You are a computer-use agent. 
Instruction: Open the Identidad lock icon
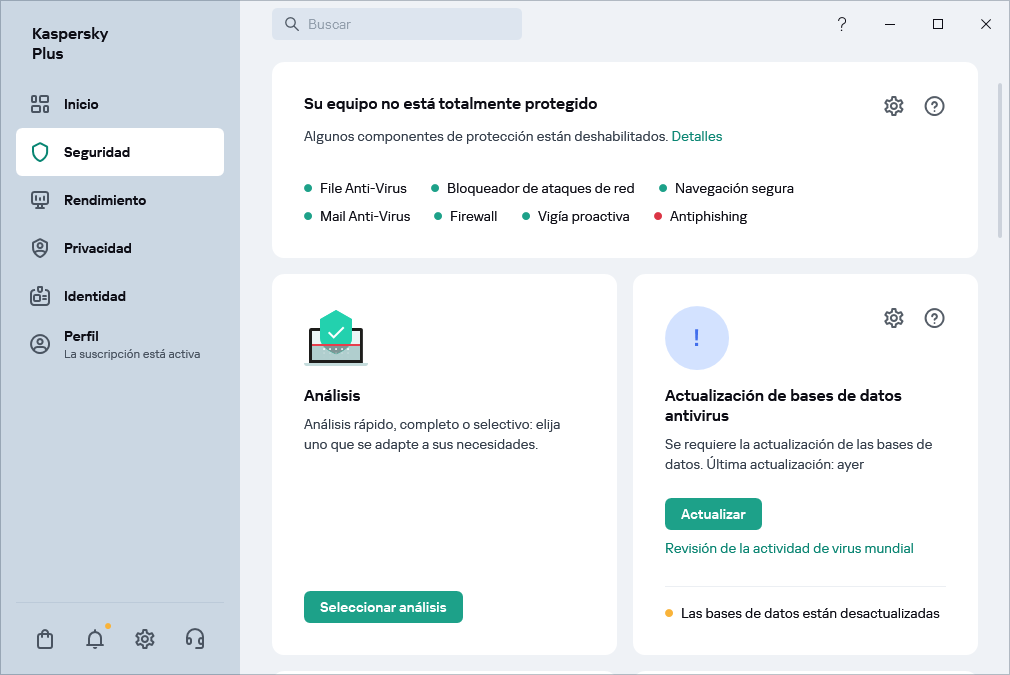click(x=40, y=296)
